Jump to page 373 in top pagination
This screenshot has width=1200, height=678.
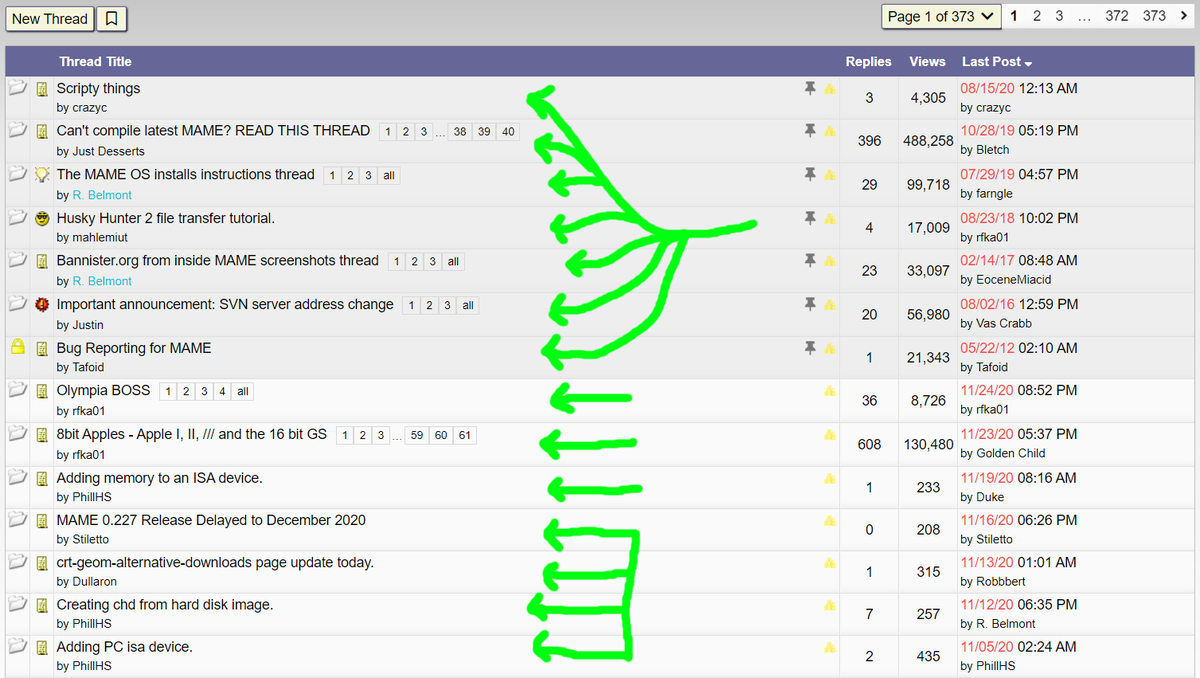point(1154,16)
